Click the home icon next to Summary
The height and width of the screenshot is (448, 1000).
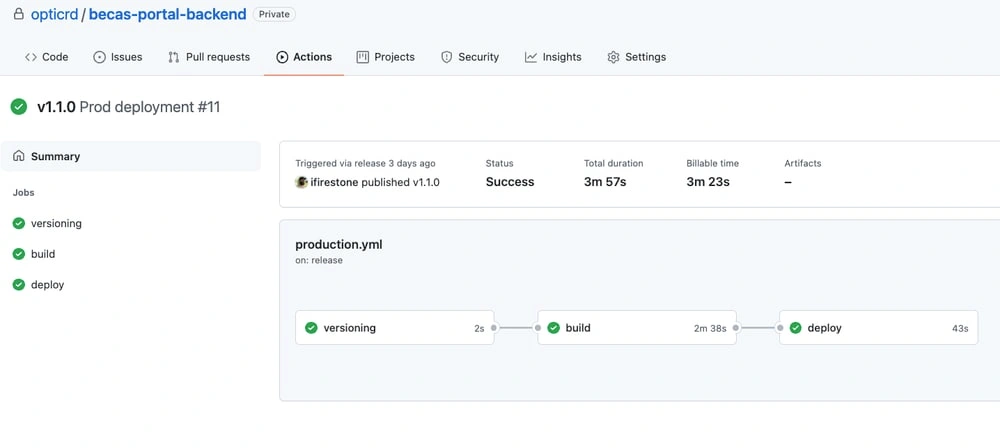18,156
